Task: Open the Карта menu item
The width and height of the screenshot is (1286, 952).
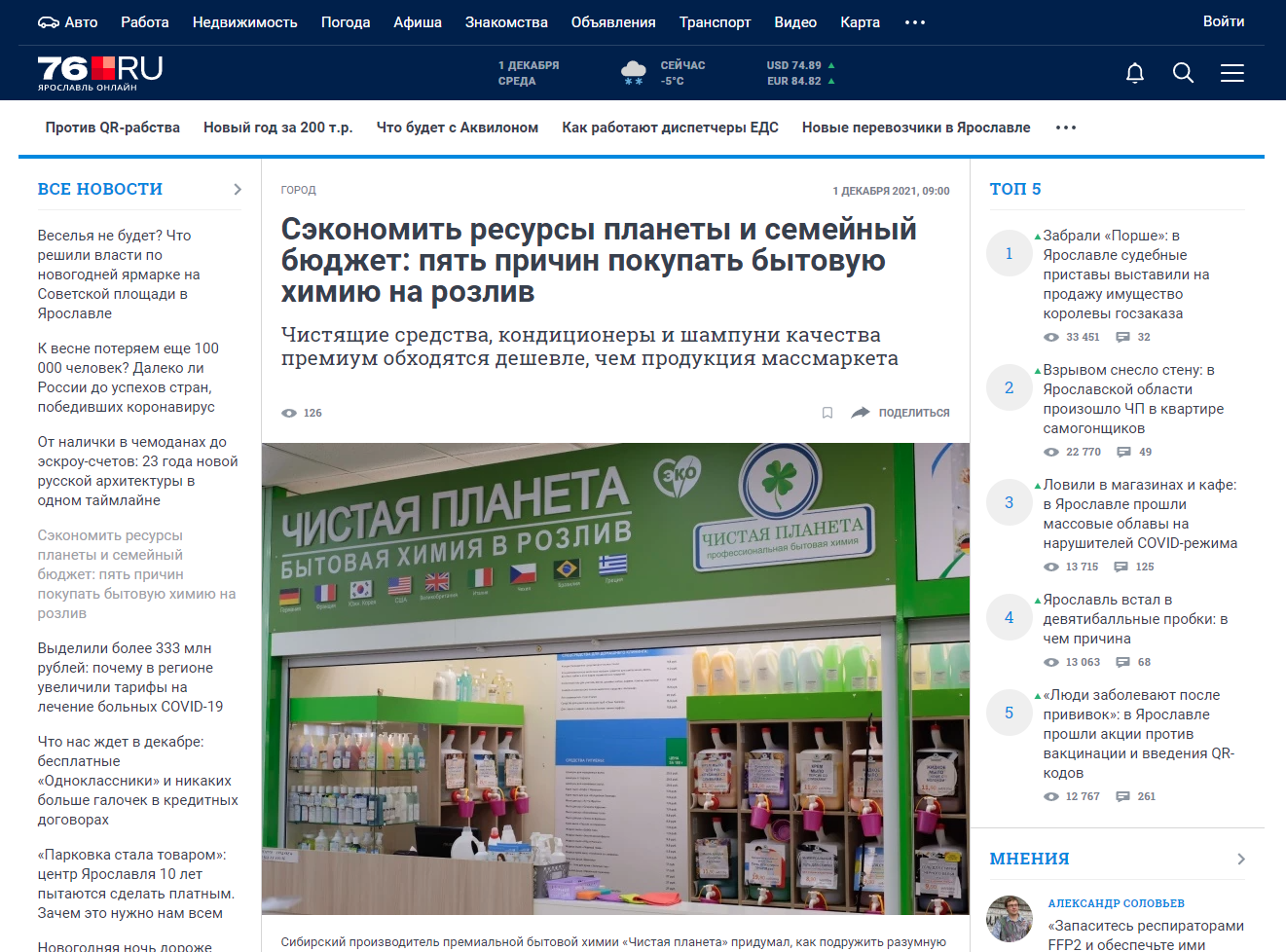Action: click(x=860, y=21)
